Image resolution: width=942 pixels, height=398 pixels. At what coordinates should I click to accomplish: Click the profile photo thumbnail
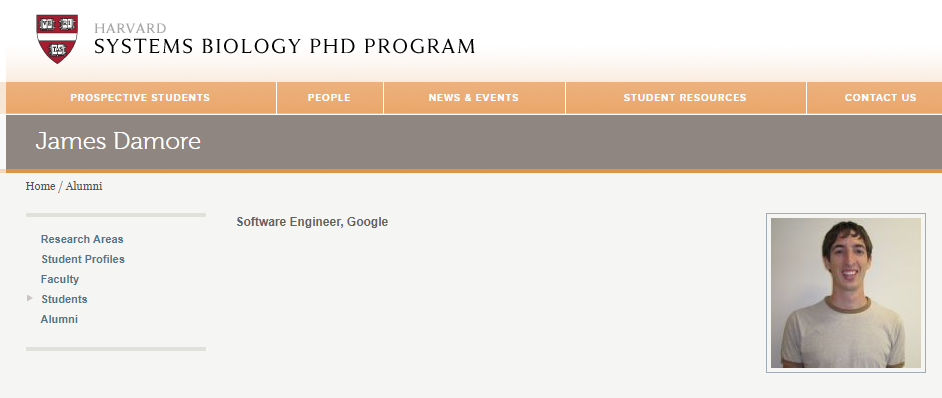(846, 293)
